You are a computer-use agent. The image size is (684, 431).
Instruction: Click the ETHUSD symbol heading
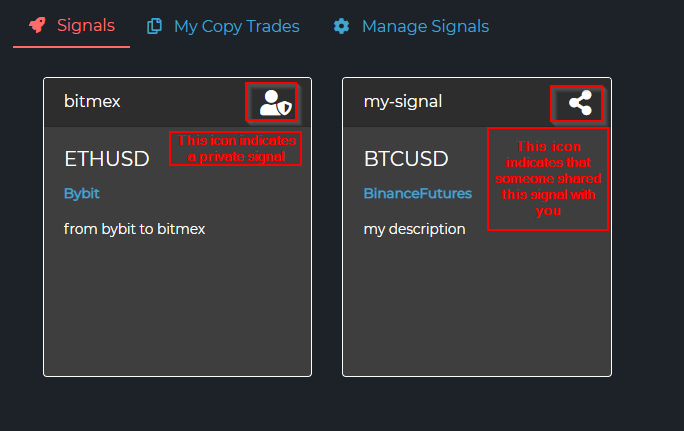coord(106,159)
